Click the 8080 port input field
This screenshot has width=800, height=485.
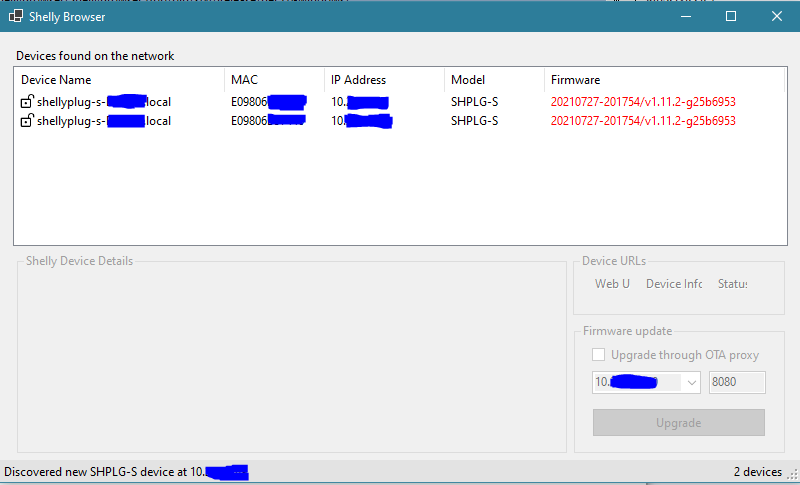[x=737, y=382]
